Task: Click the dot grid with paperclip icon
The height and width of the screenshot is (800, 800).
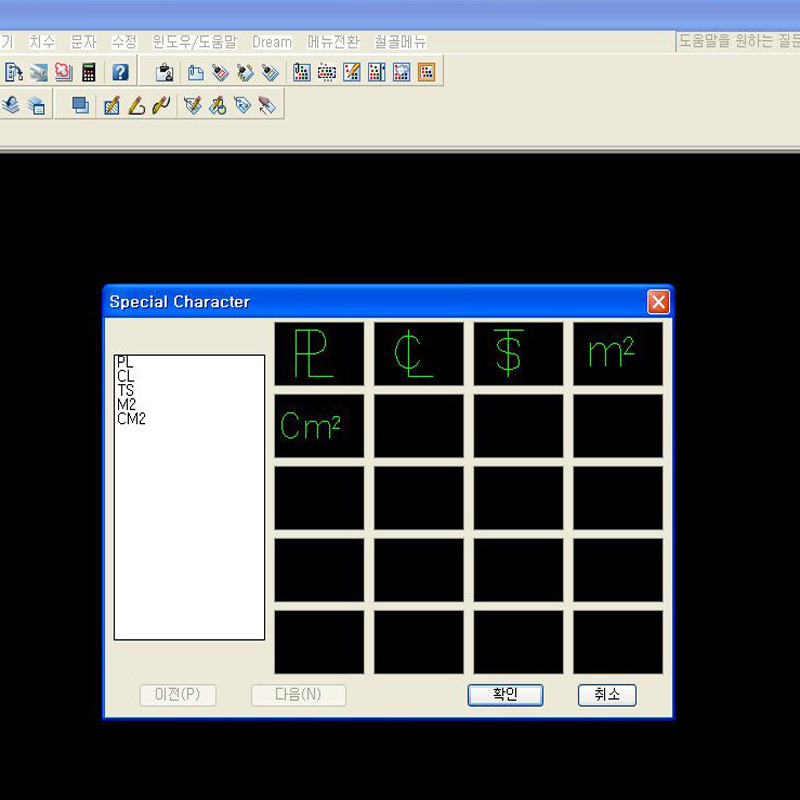Action: pyautogui.click(x=302, y=72)
